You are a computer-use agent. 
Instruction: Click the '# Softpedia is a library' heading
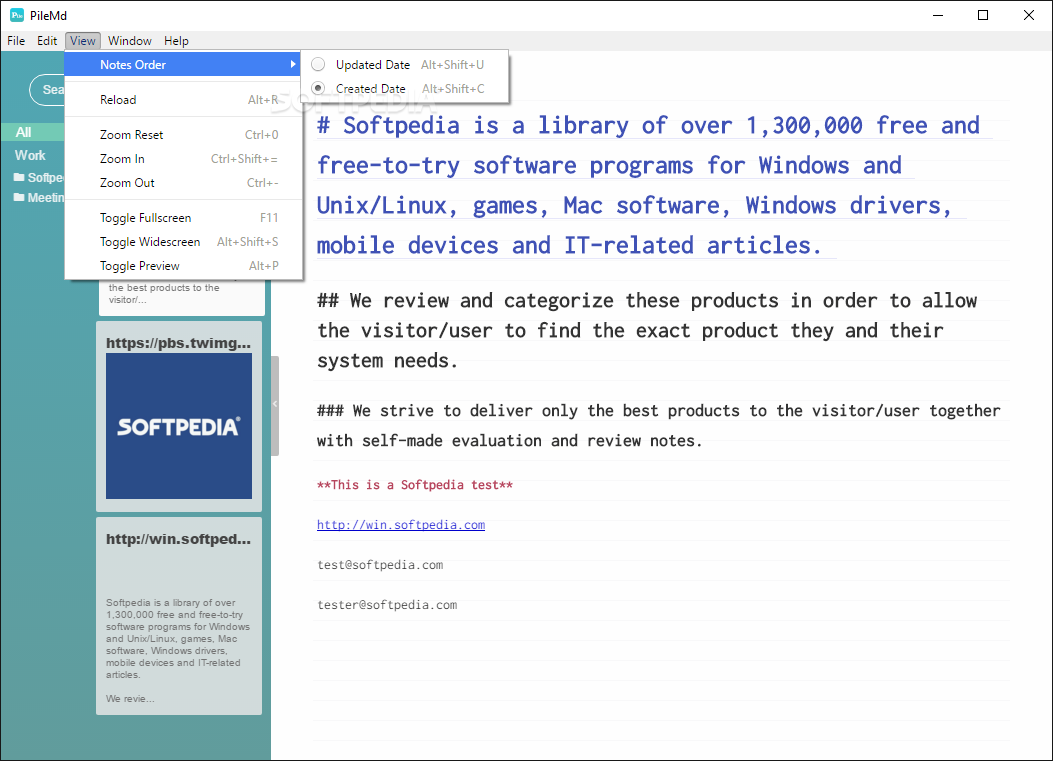pyautogui.click(x=648, y=185)
